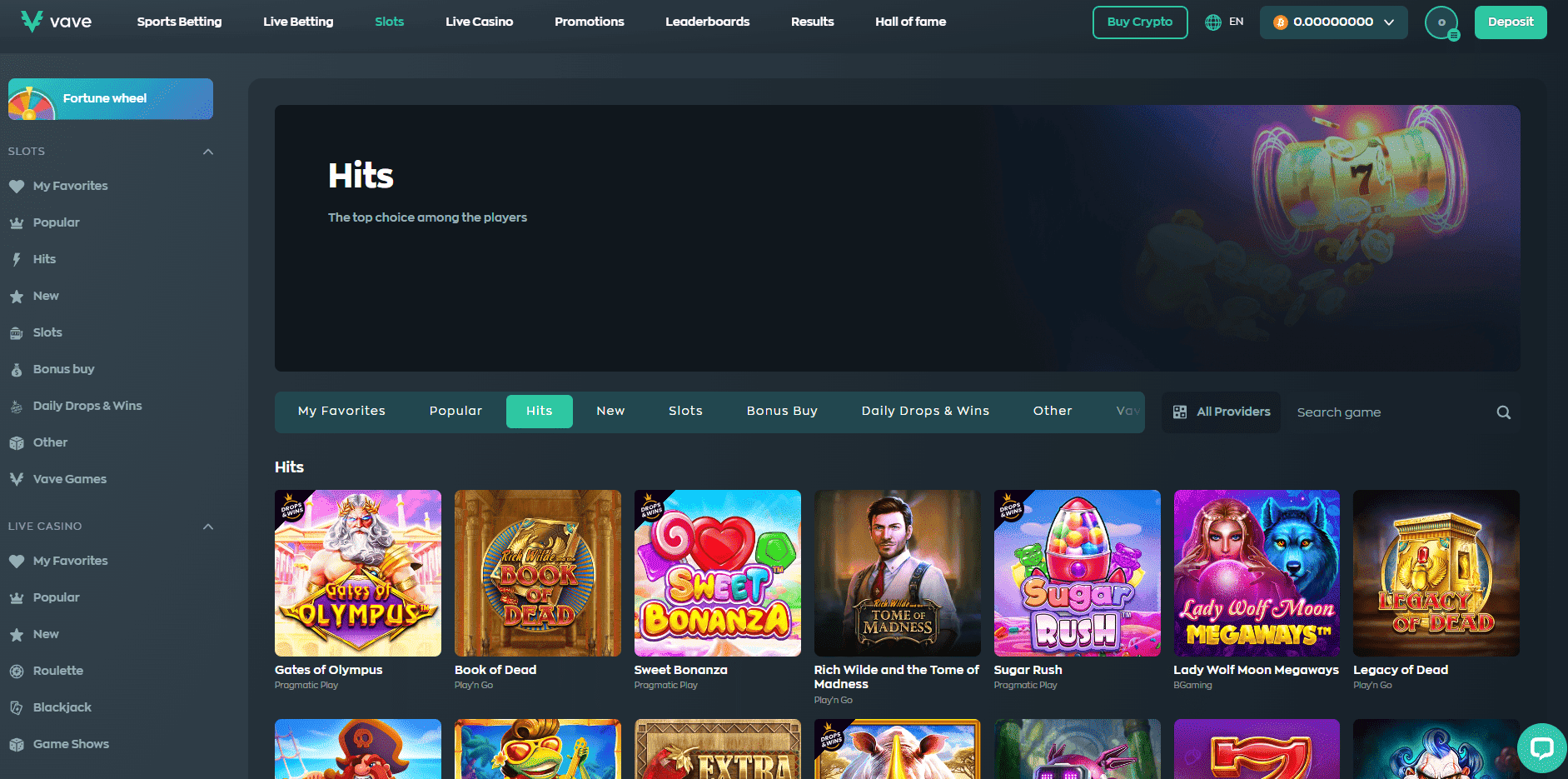
Task: Select Slots in top navigation
Action: (389, 22)
